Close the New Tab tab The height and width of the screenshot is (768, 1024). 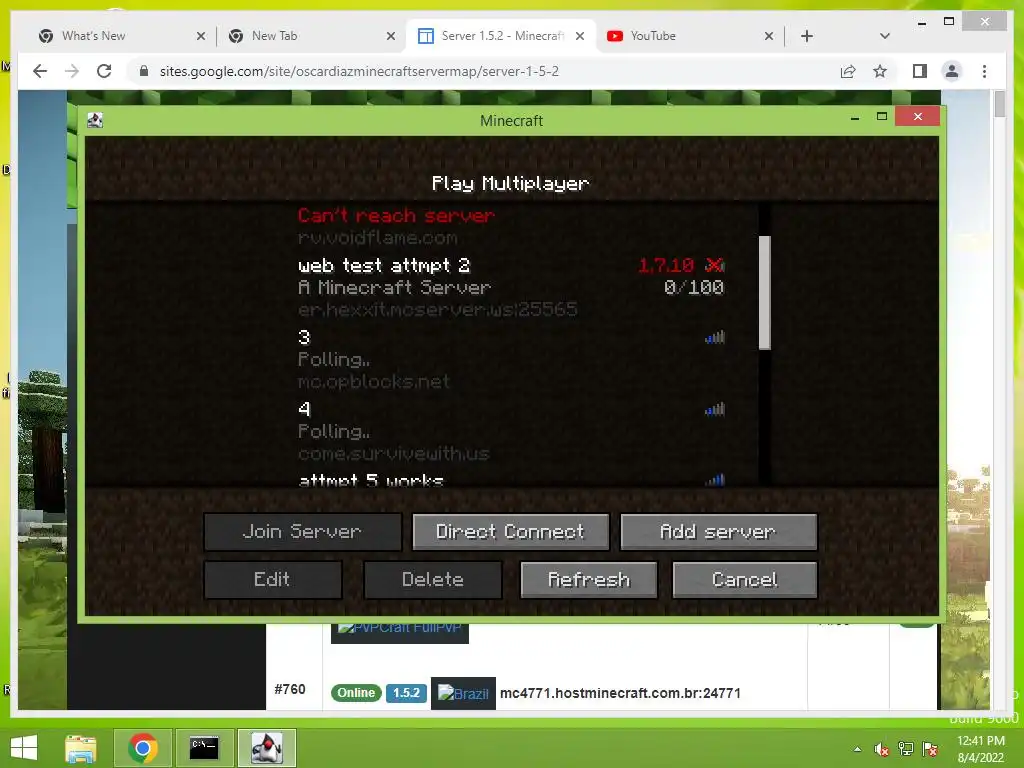tap(391, 36)
